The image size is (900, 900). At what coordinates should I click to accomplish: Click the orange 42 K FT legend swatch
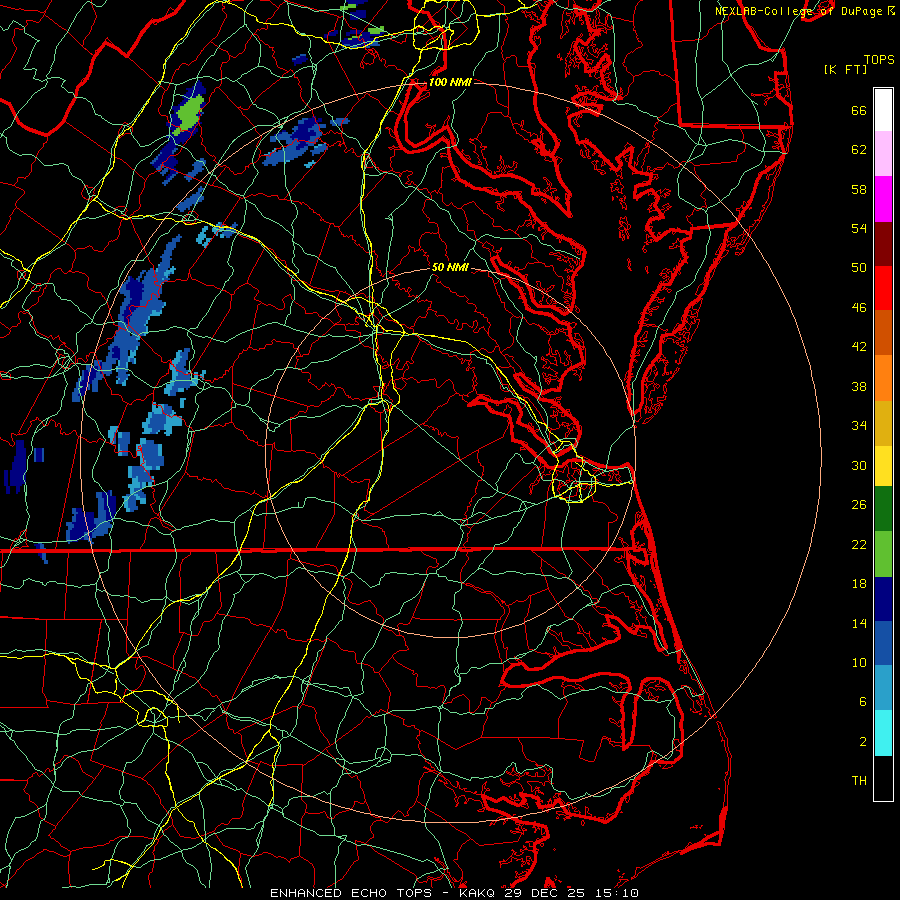point(883,378)
